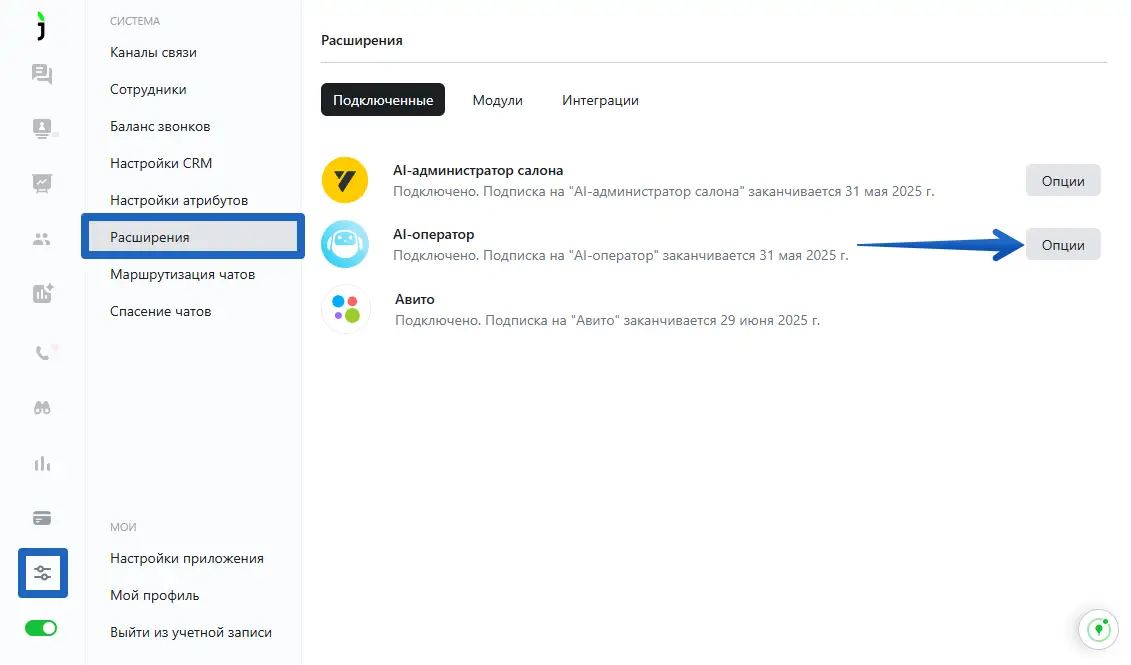The height and width of the screenshot is (665, 1131).
Task: Open Опции for AI-администратор салона
Action: (1063, 181)
